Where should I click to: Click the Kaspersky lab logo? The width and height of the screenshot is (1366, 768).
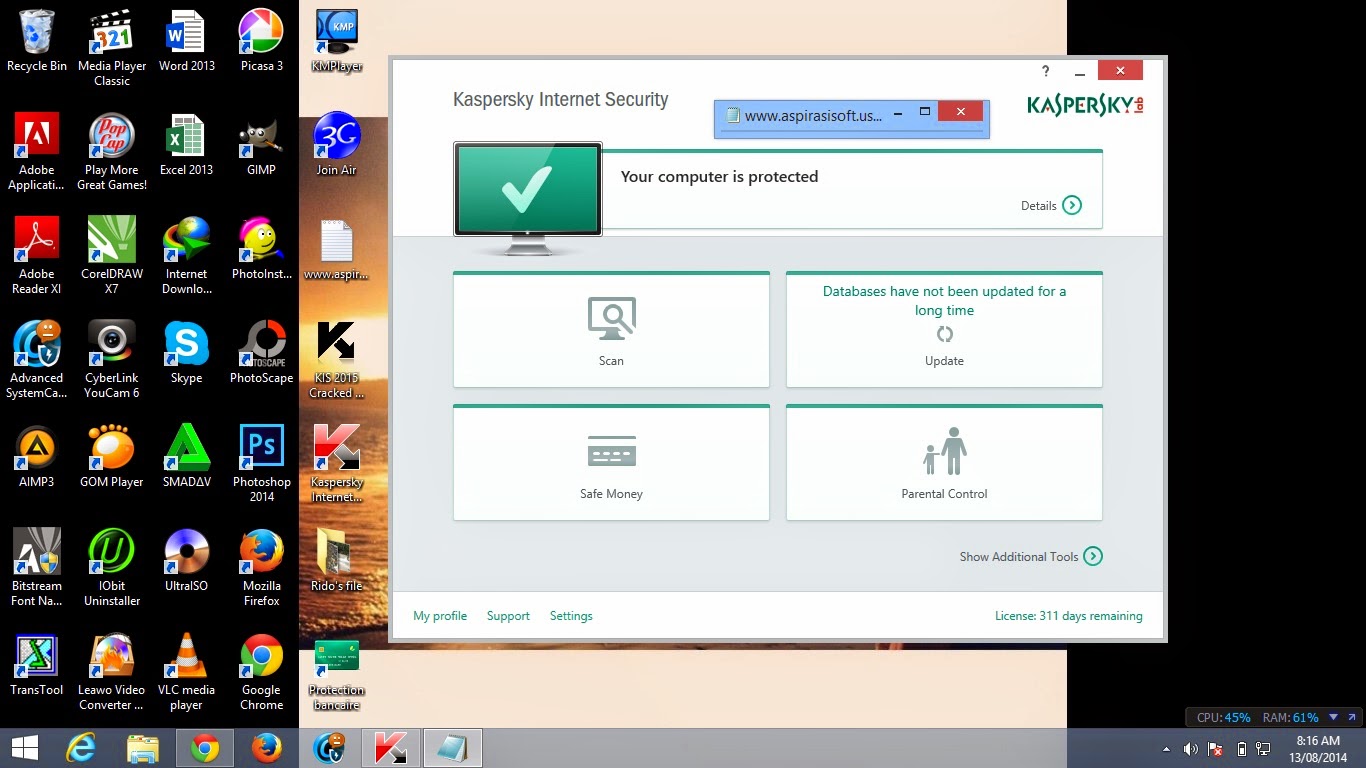point(1085,104)
